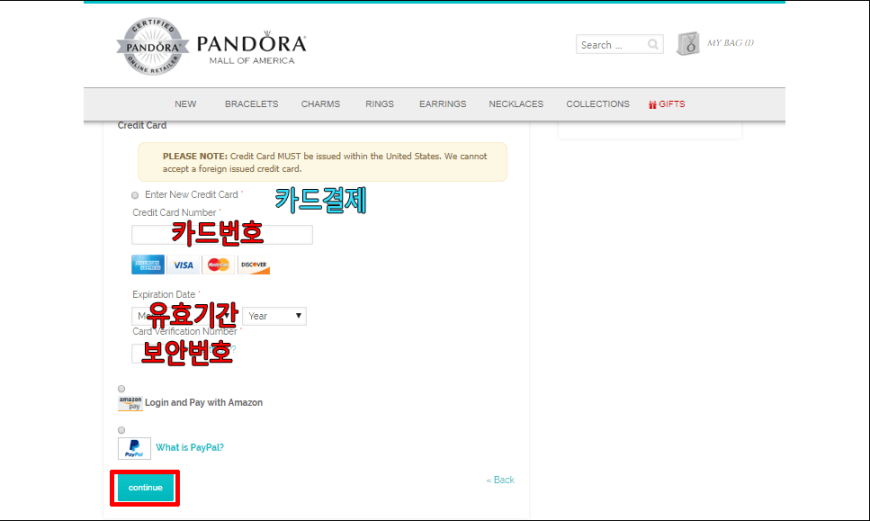This screenshot has width=870, height=521.
Task: Open the RINGS menu
Action: point(380,104)
